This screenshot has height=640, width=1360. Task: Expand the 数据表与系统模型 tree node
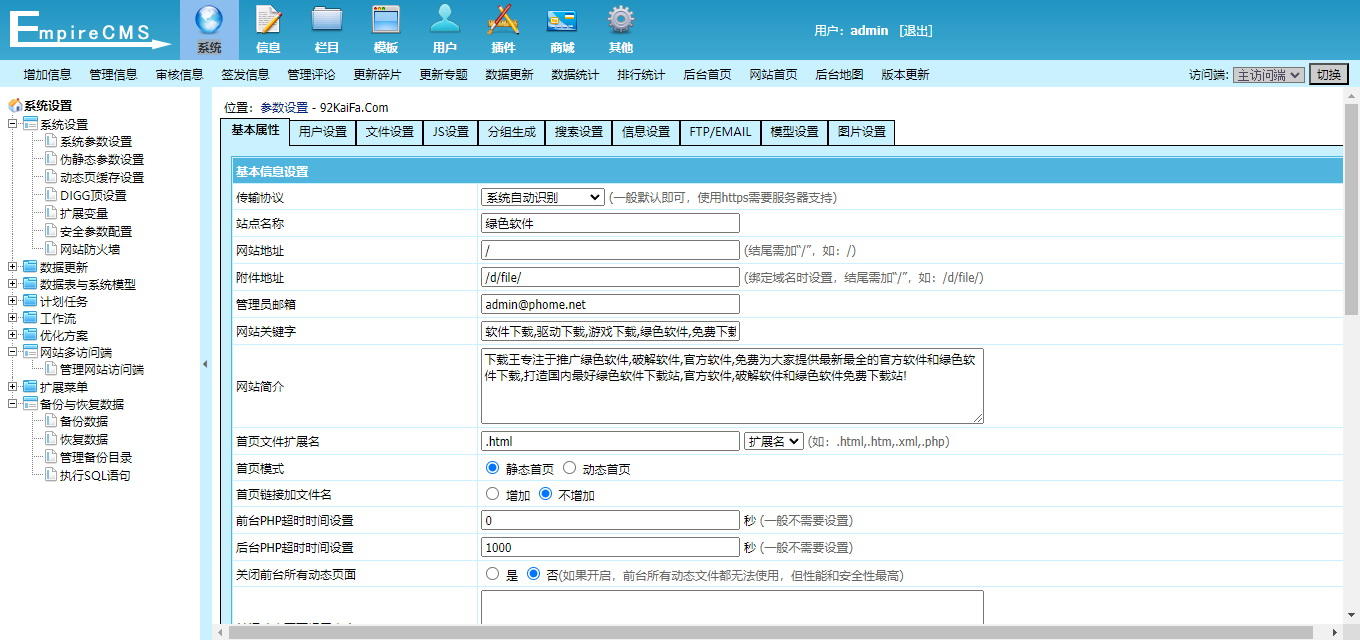(13, 284)
